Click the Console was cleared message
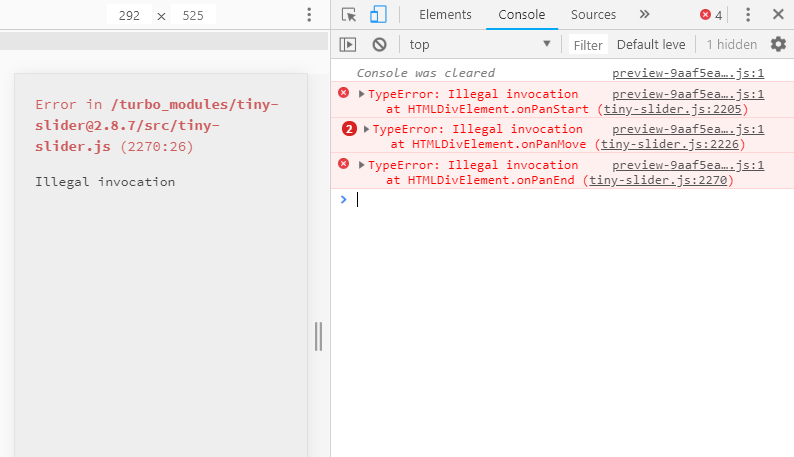This screenshot has height=457, width=794. point(425,73)
